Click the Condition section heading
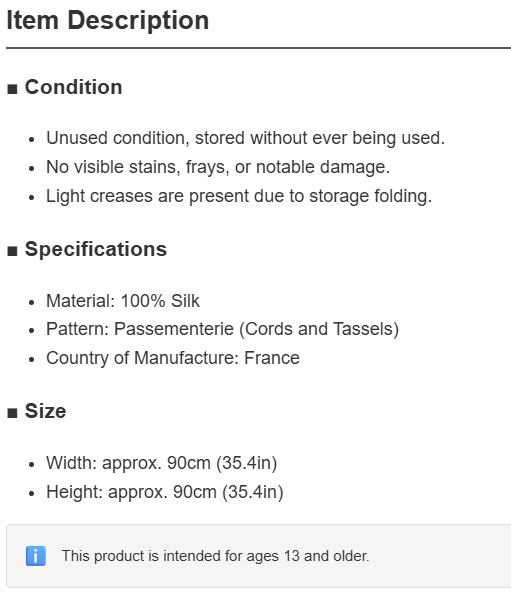This screenshot has width=511, height=607. pos(74,87)
